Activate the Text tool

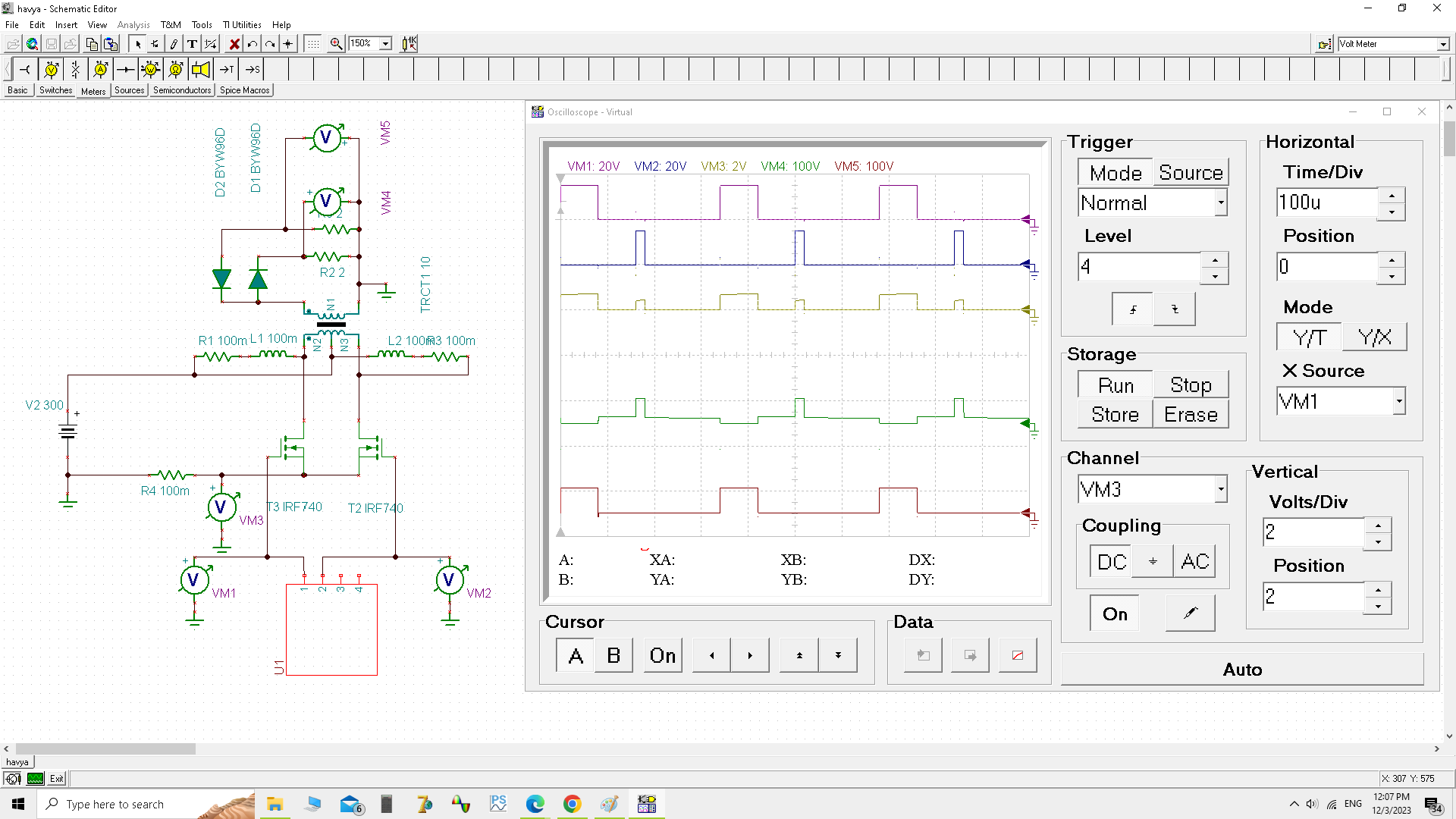tap(193, 44)
